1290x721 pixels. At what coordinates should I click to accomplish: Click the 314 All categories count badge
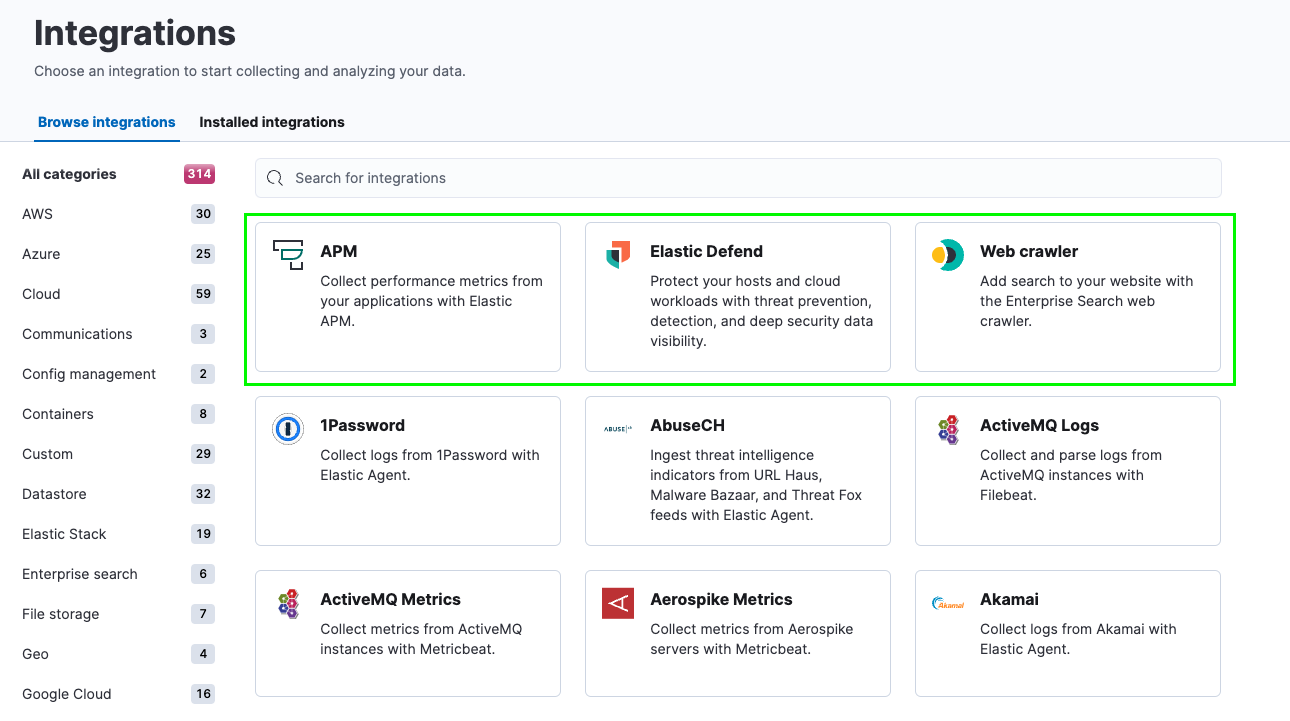pyautogui.click(x=199, y=174)
